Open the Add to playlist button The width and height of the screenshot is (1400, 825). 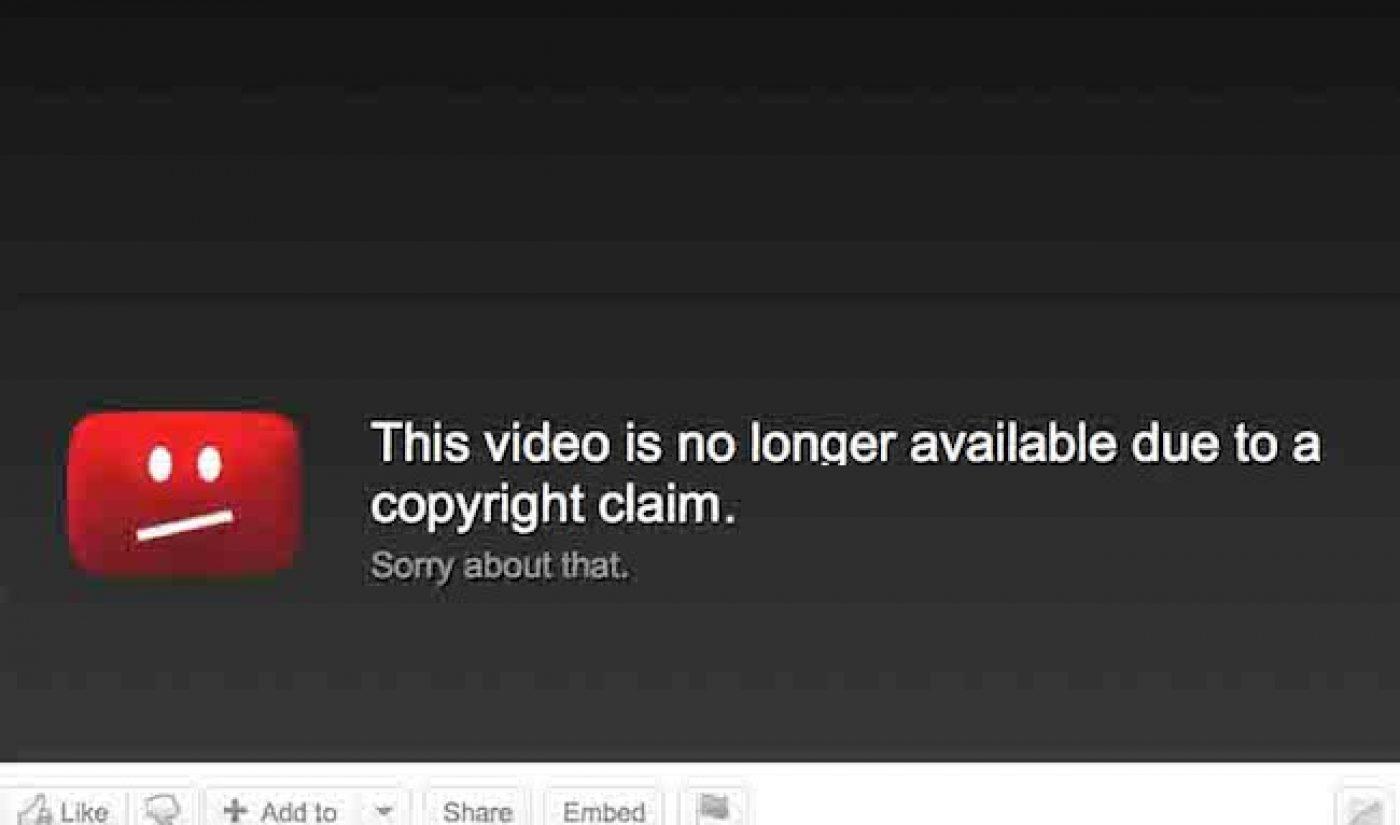click(x=281, y=809)
